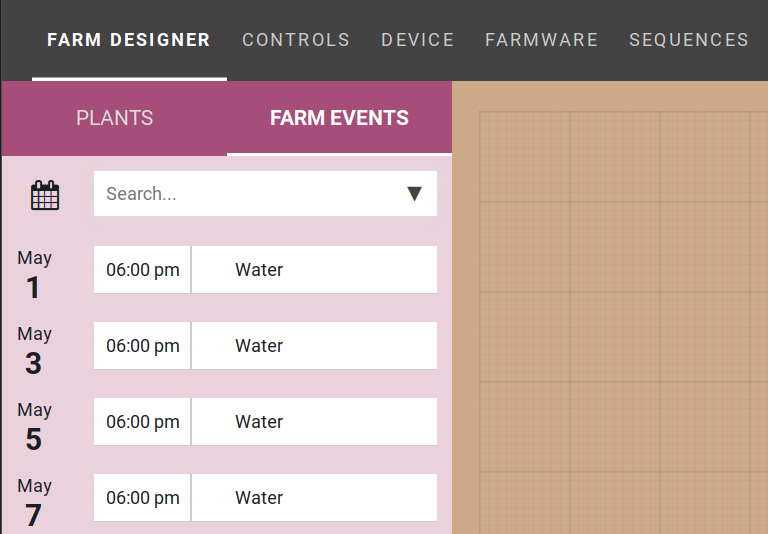This screenshot has width=768, height=534.
Task: Navigate to the Farmware section
Action: pyautogui.click(x=542, y=40)
